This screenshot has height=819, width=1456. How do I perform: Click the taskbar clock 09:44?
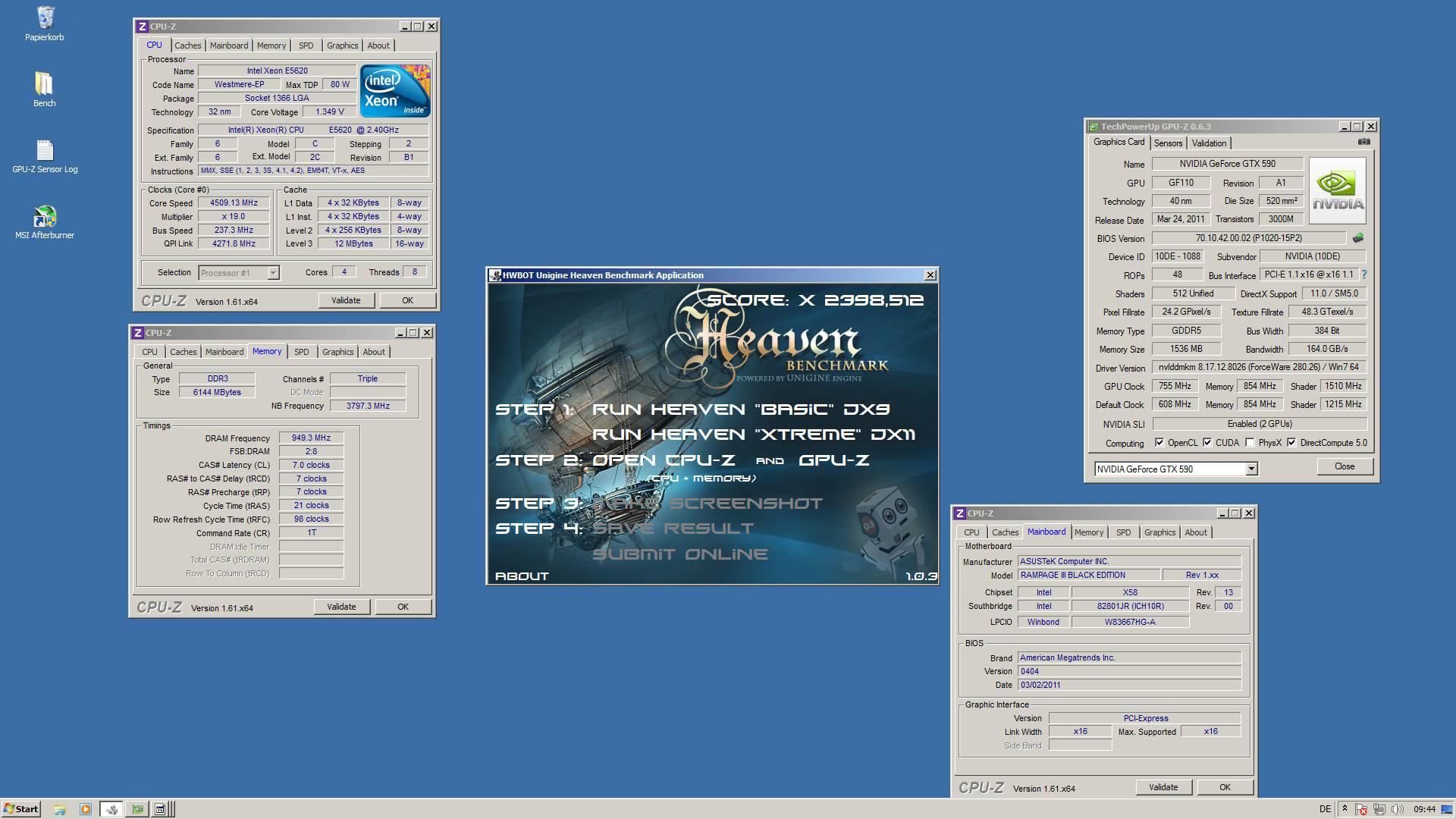click(x=1424, y=809)
